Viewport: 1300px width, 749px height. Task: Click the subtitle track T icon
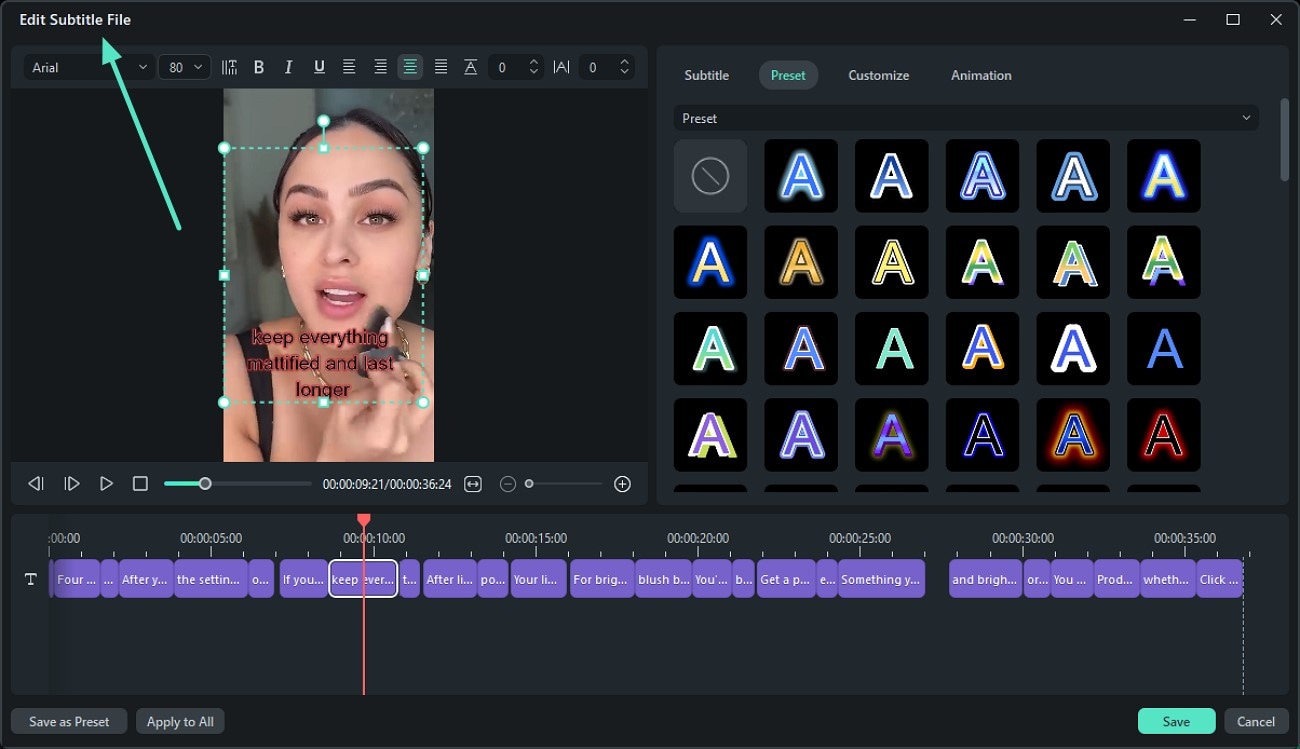pos(31,580)
